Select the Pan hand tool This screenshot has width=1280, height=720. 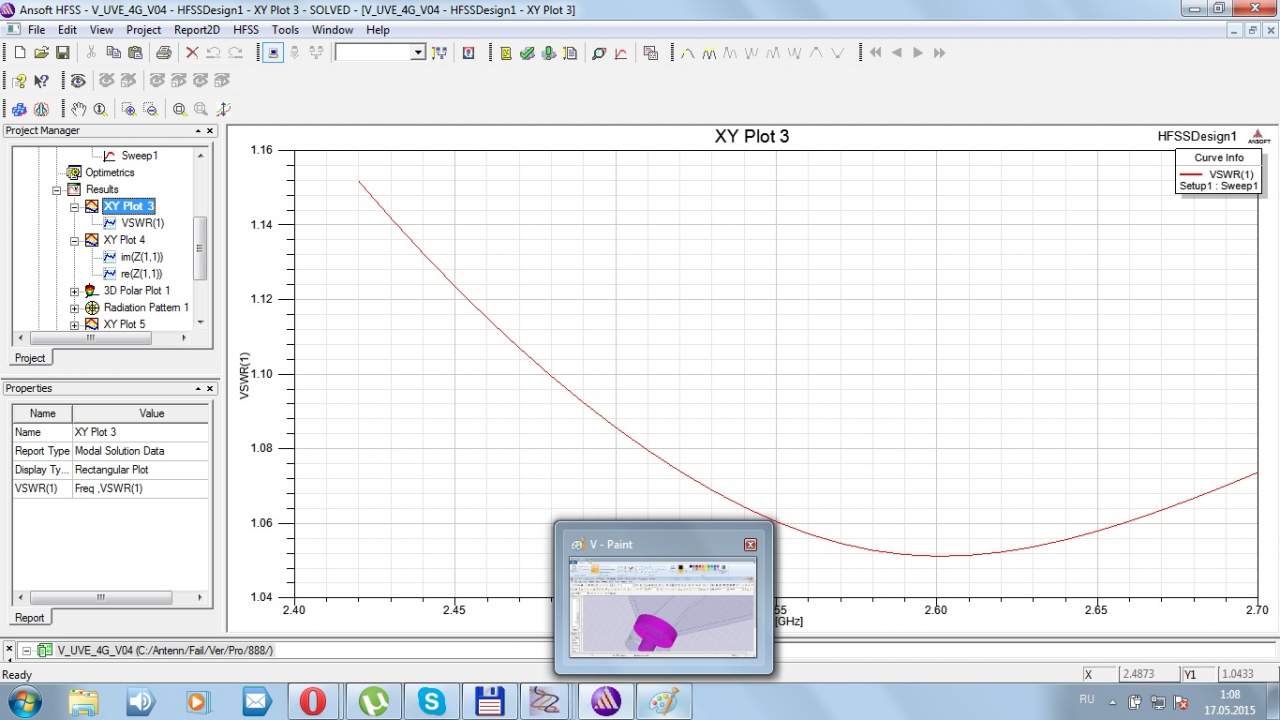coord(78,109)
